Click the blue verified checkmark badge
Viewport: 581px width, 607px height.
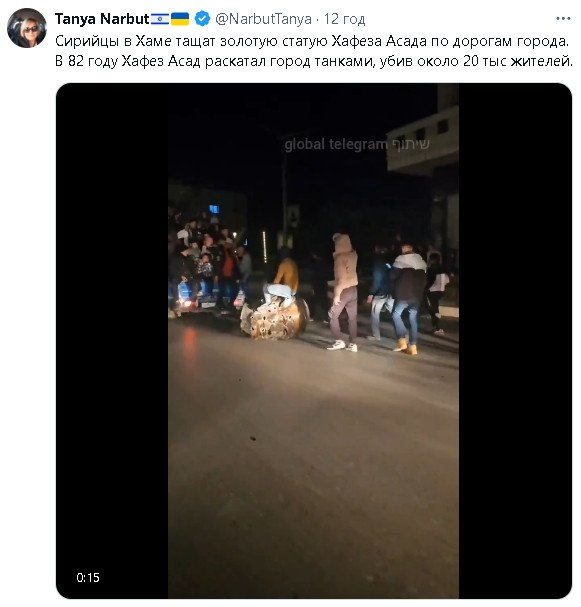(x=202, y=19)
